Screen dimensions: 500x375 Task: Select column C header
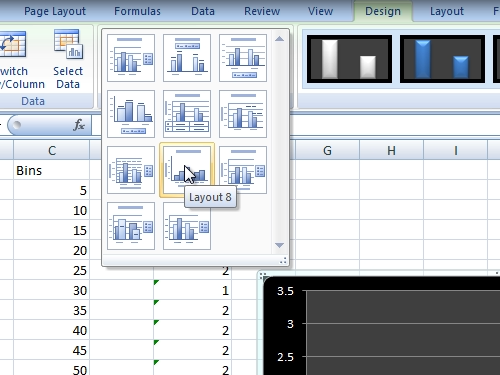[x=52, y=150]
